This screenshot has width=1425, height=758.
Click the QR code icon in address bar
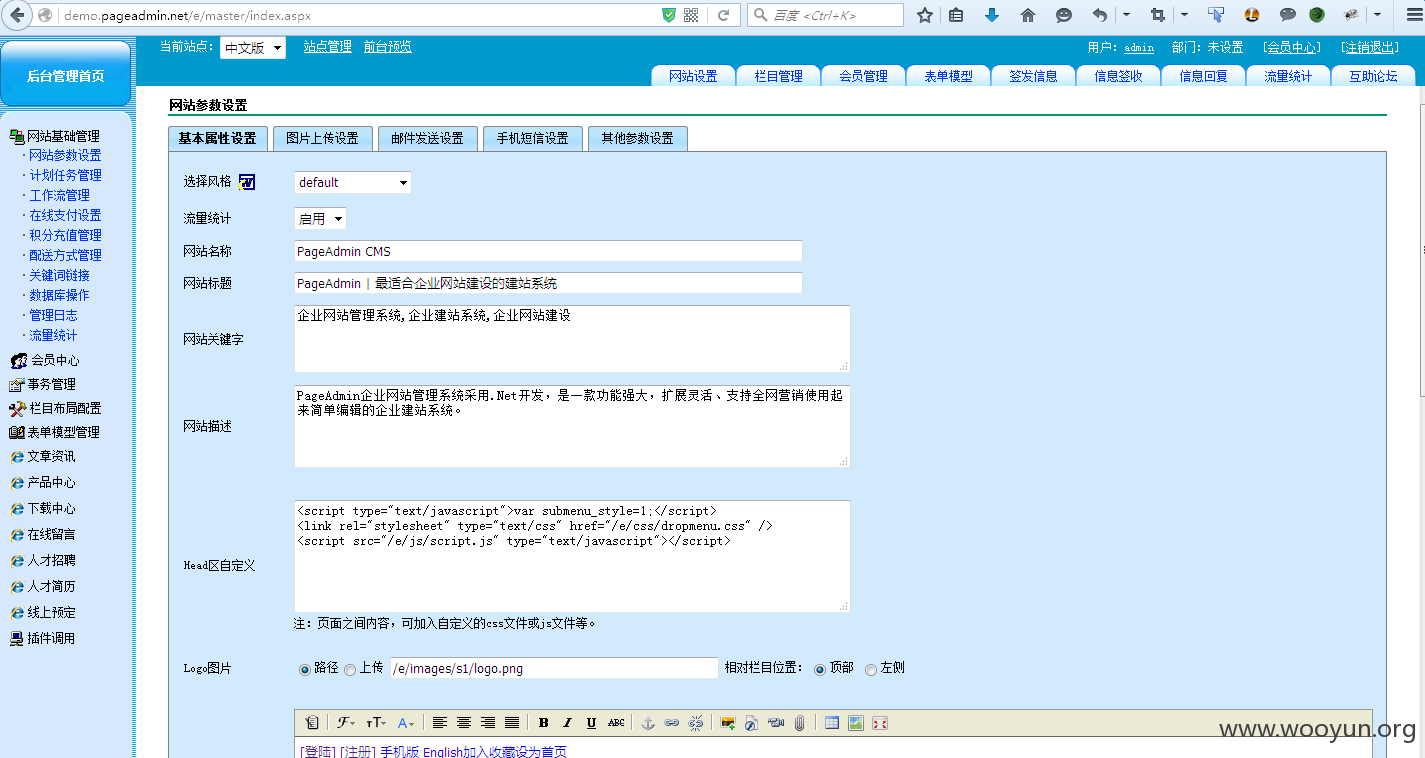click(691, 15)
